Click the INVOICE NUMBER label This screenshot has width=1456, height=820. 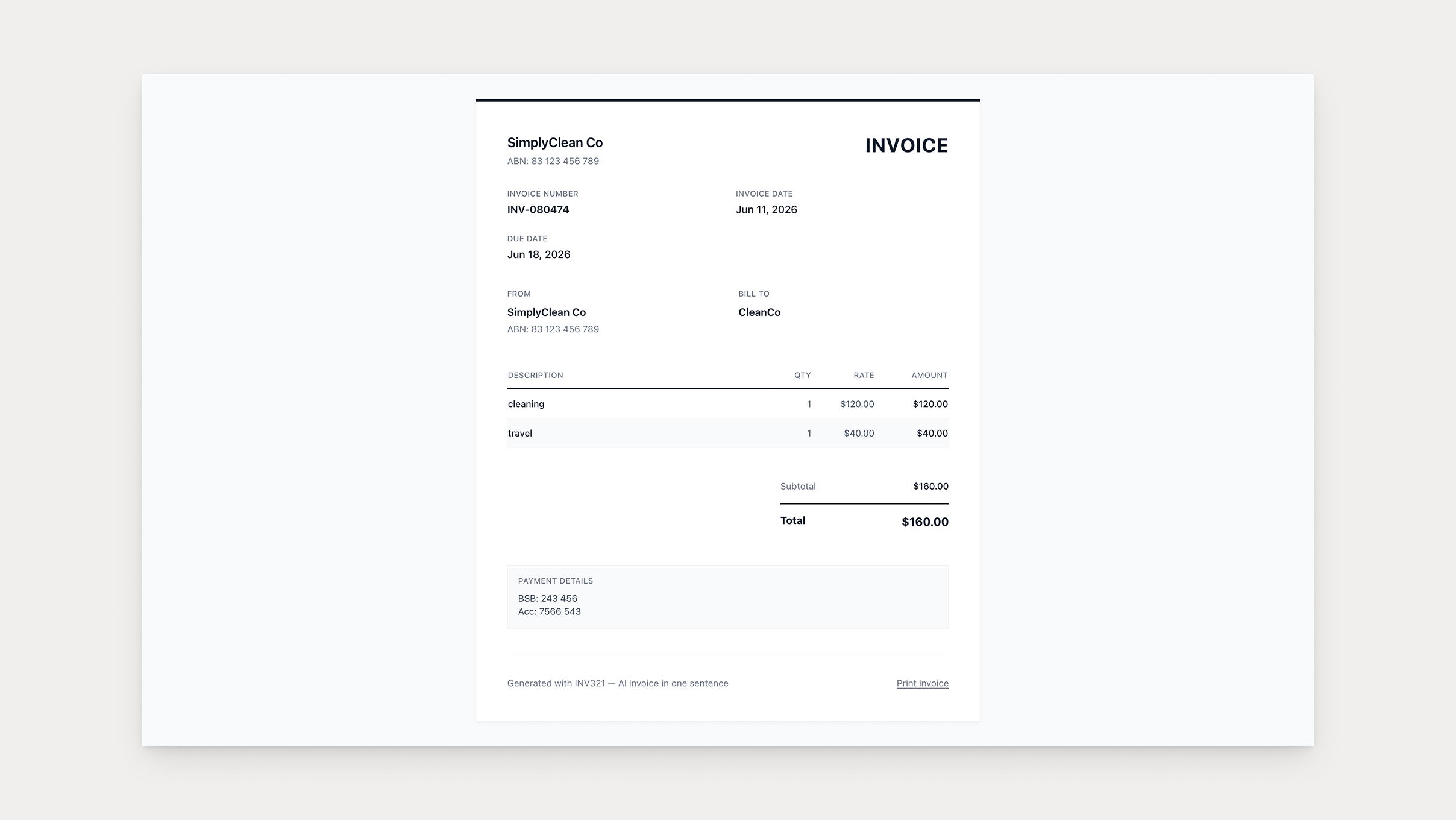tap(542, 194)
